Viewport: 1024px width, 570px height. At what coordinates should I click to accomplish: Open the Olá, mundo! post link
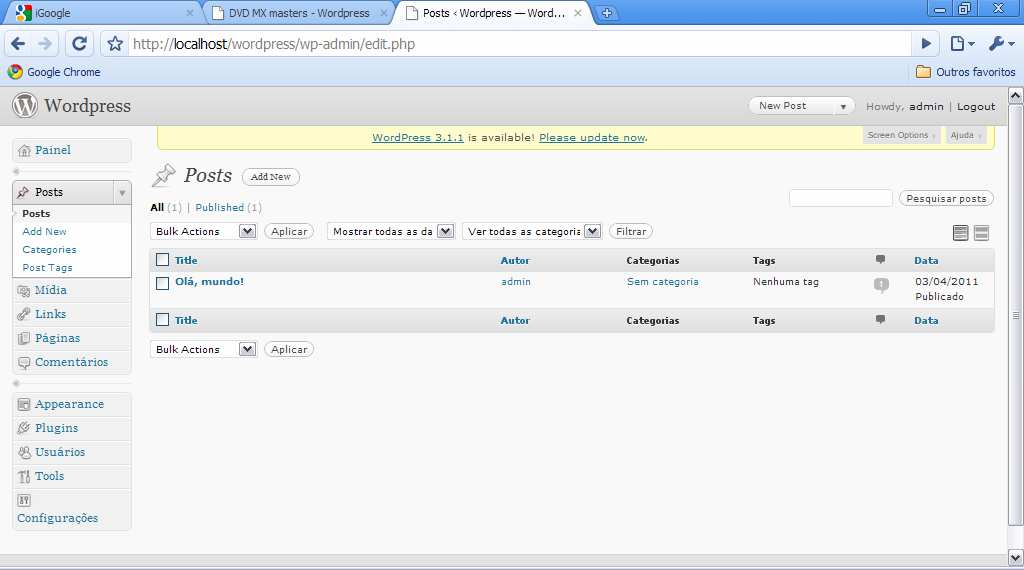[209, 281]
